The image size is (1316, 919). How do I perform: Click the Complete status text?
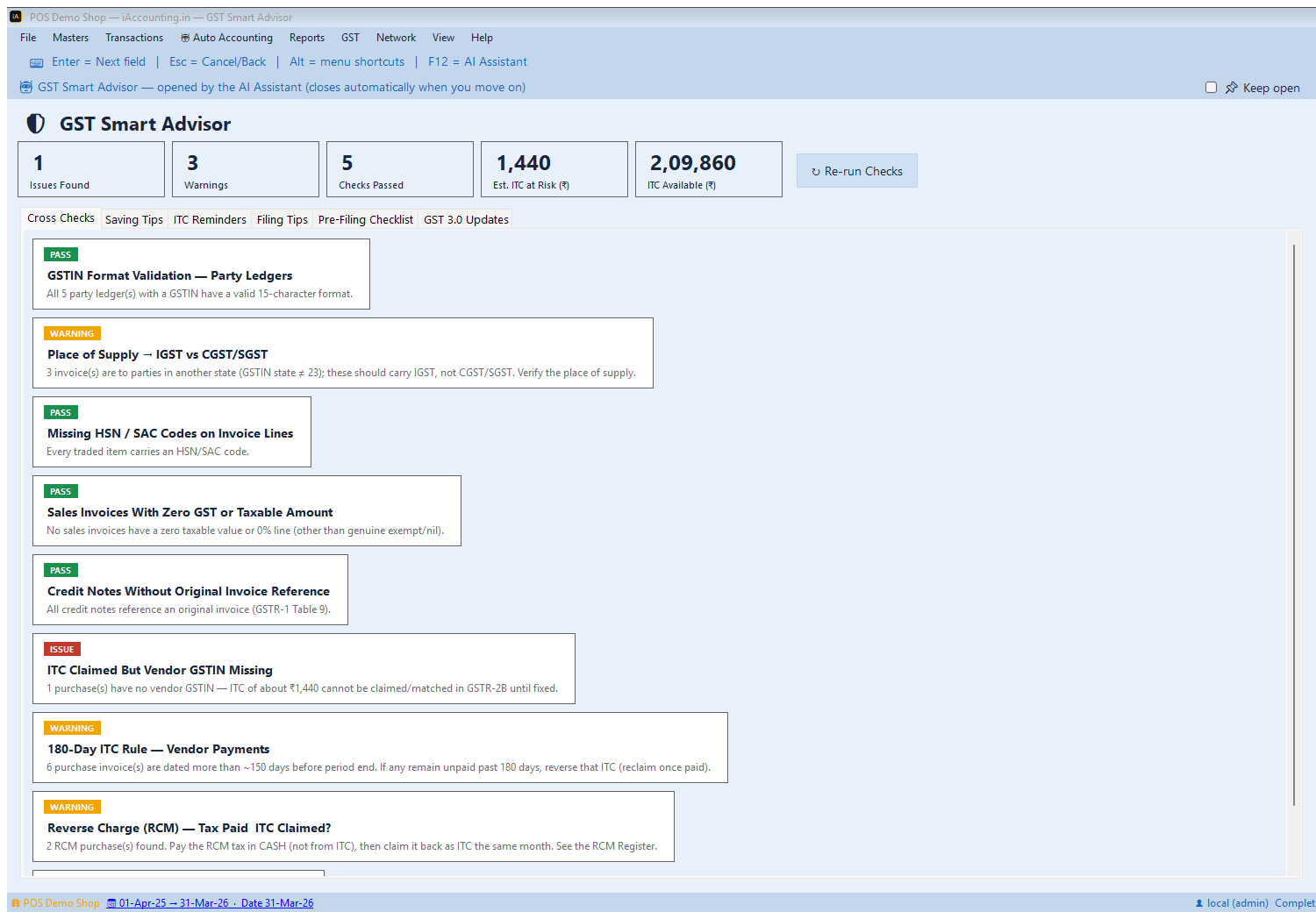click(1295, 903)
